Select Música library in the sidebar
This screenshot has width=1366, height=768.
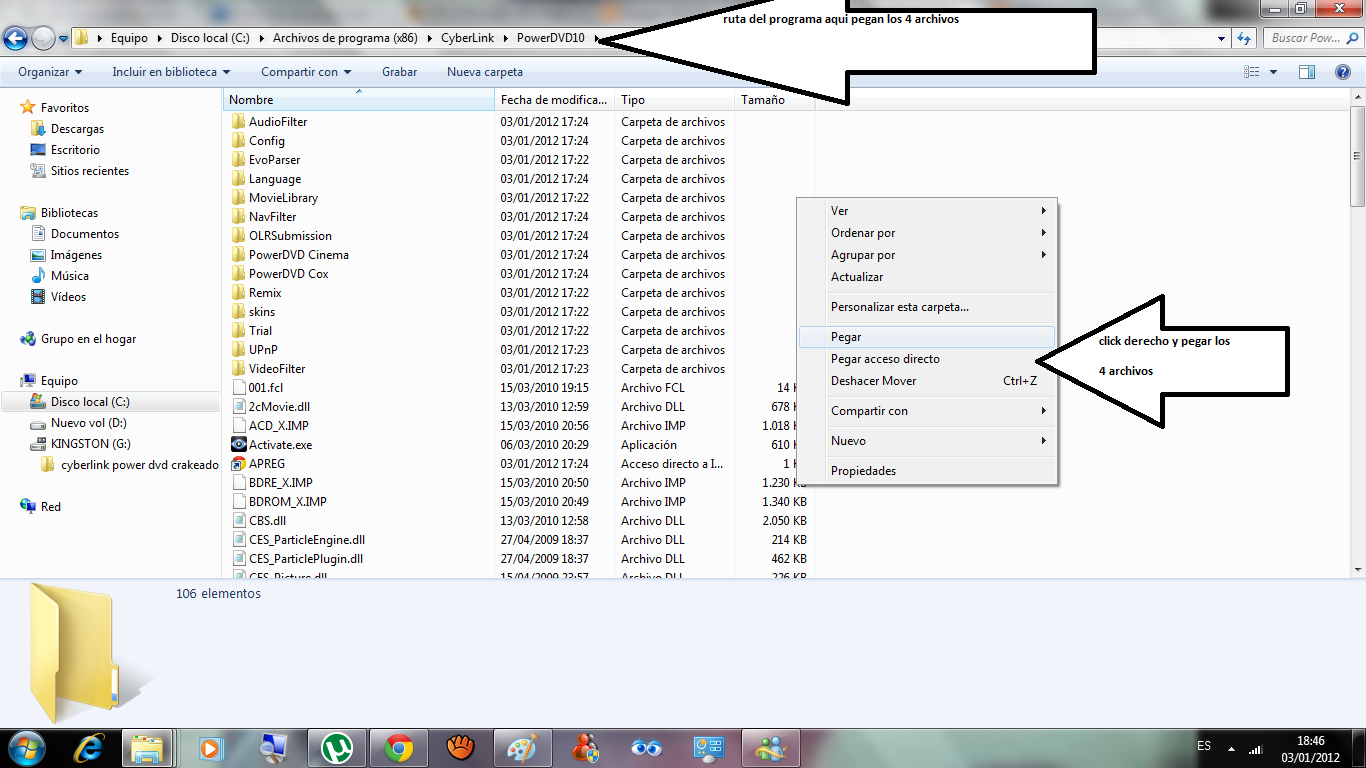69,276
